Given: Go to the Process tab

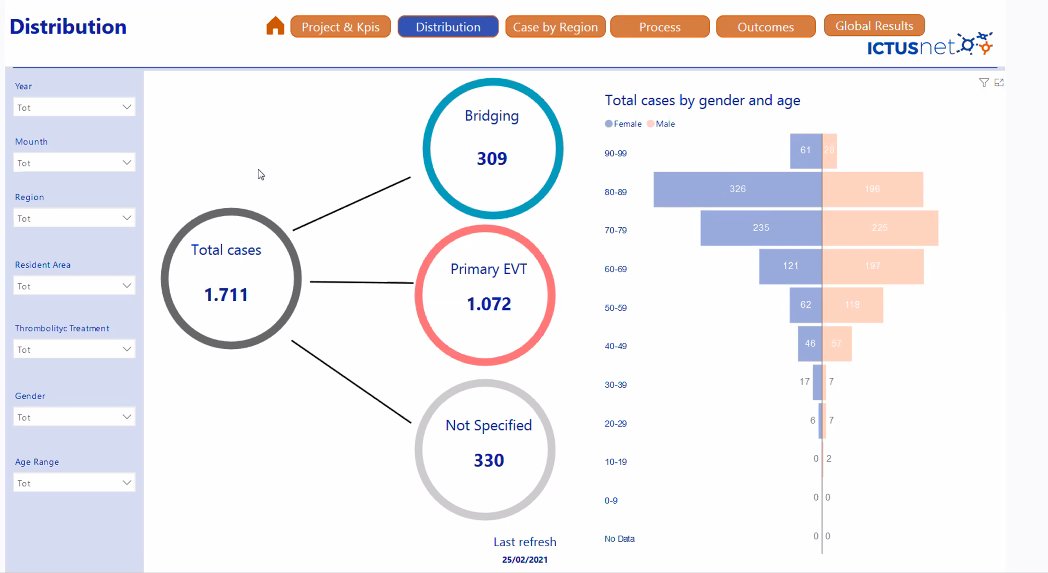Looking at the screenshot, I should (660, 27).
